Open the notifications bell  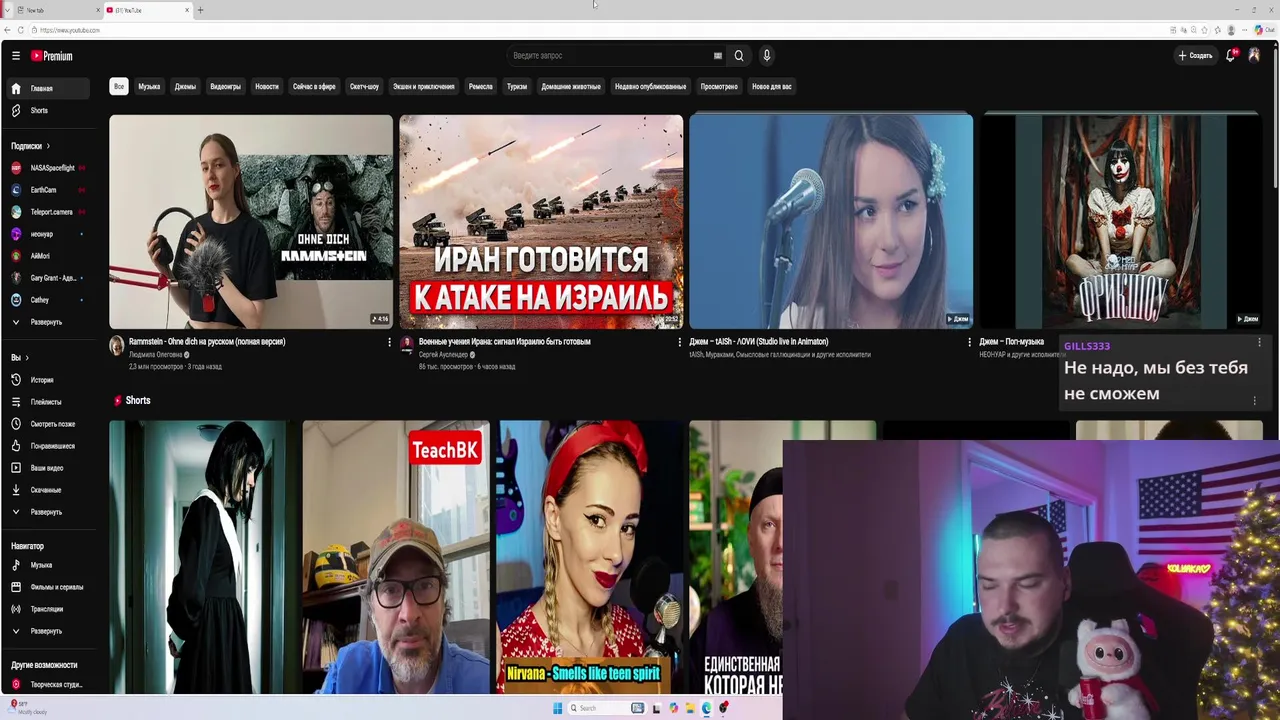coord(1231,56)
